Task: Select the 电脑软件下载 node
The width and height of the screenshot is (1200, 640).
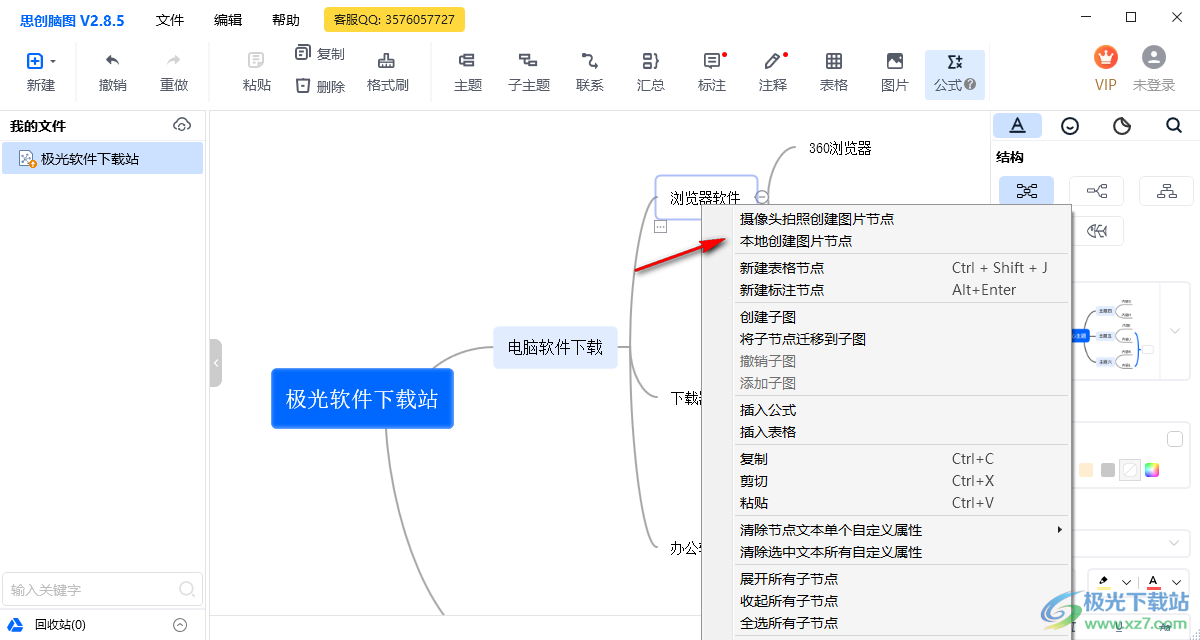Action: point(555,347)
